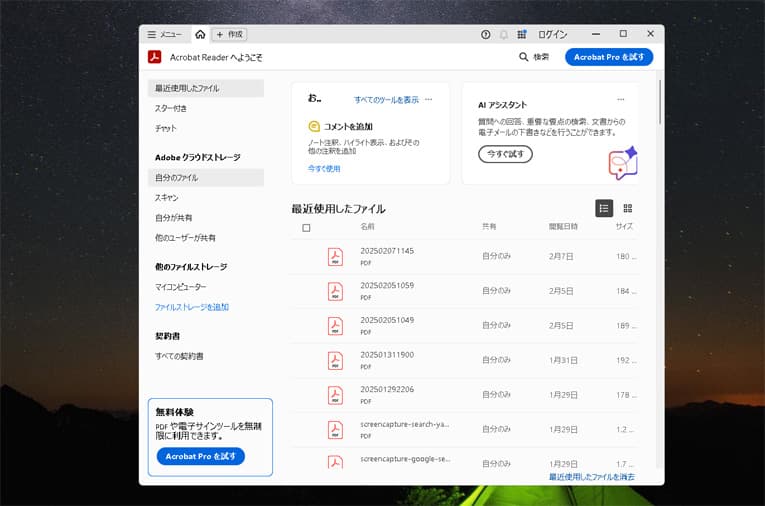Switch to list view icon
The width and height of the screenshot is (765, 506).
[x=604, y=208]
